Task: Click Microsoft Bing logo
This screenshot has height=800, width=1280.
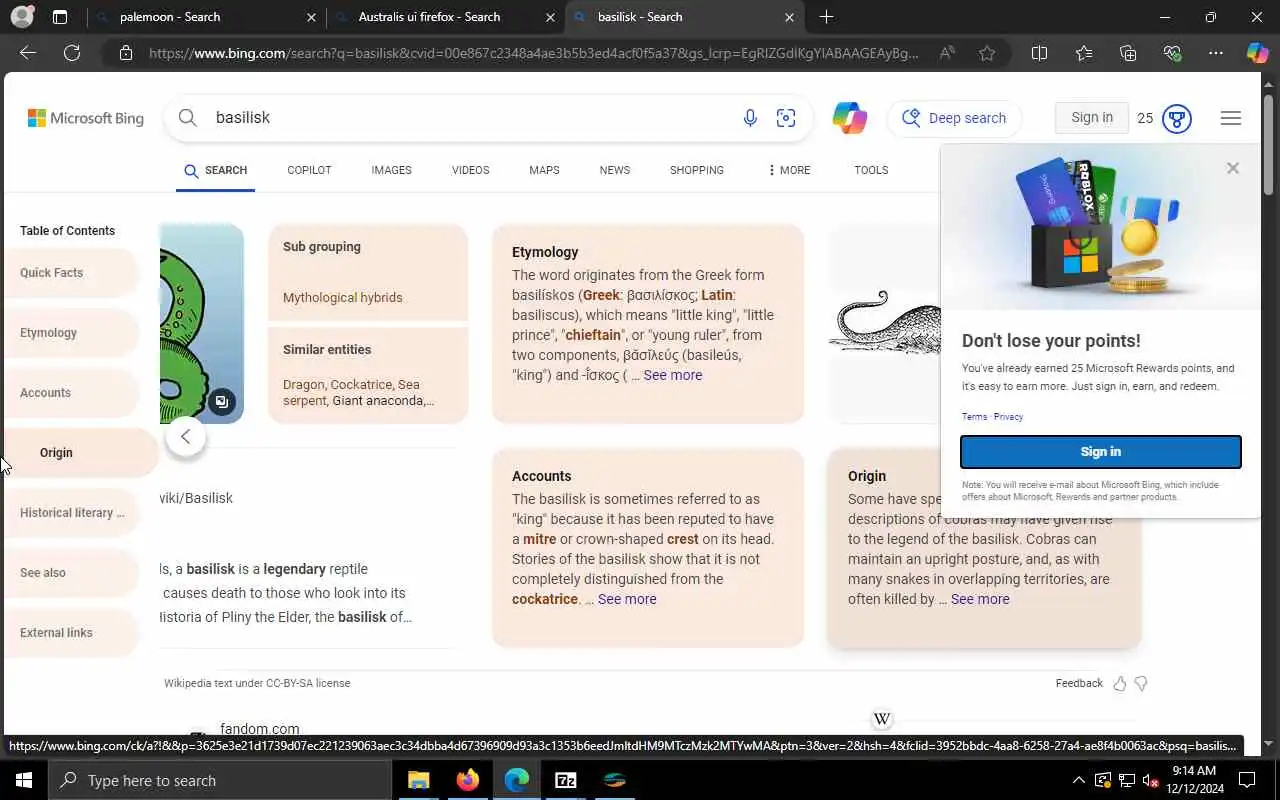Action: (85, 118)
